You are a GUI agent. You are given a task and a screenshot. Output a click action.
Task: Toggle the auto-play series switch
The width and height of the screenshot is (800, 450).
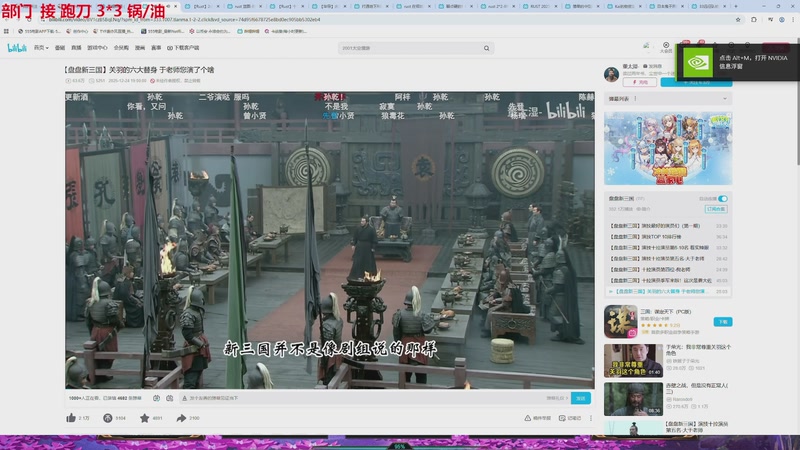(x=723, y=198)
